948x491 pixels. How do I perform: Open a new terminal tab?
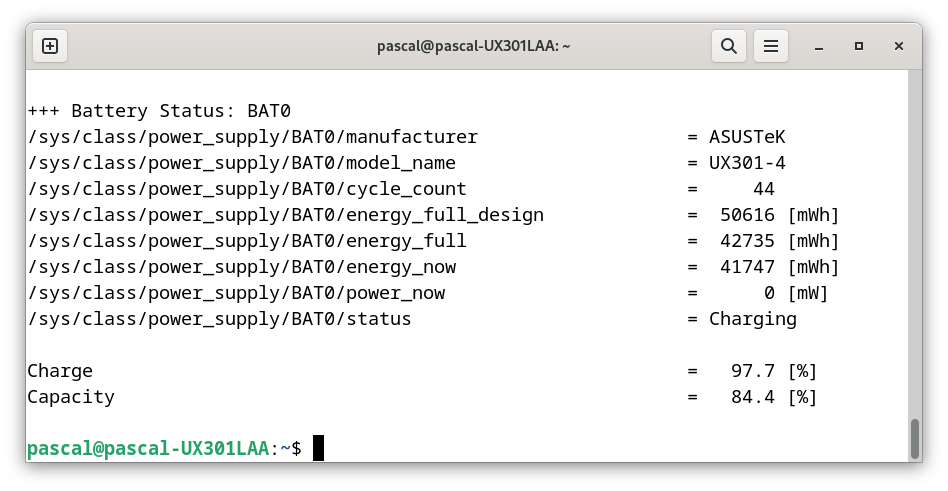pyautogui.click(x=50, y=46)
